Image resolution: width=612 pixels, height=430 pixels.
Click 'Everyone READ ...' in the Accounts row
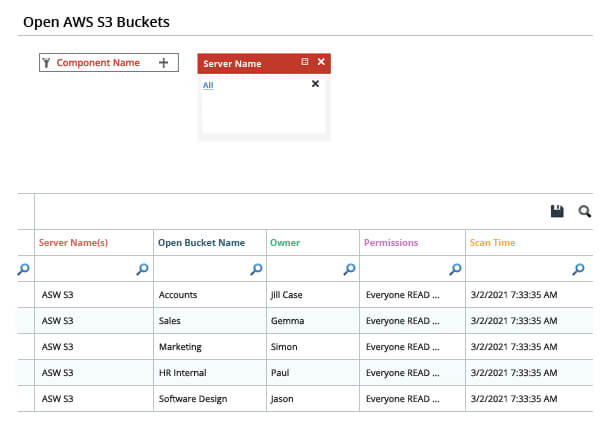402,295
